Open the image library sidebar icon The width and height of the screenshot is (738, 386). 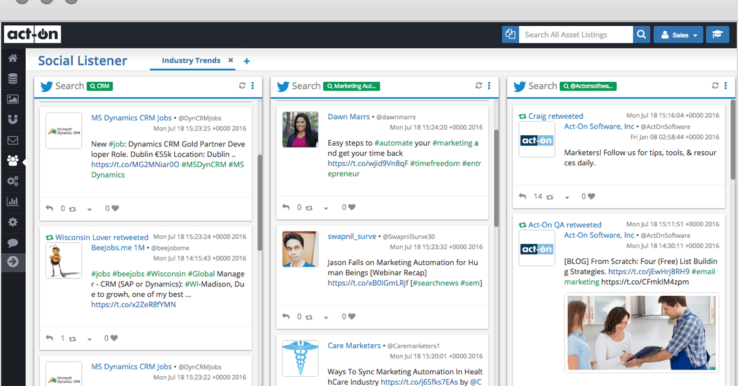tap(13, 99)
